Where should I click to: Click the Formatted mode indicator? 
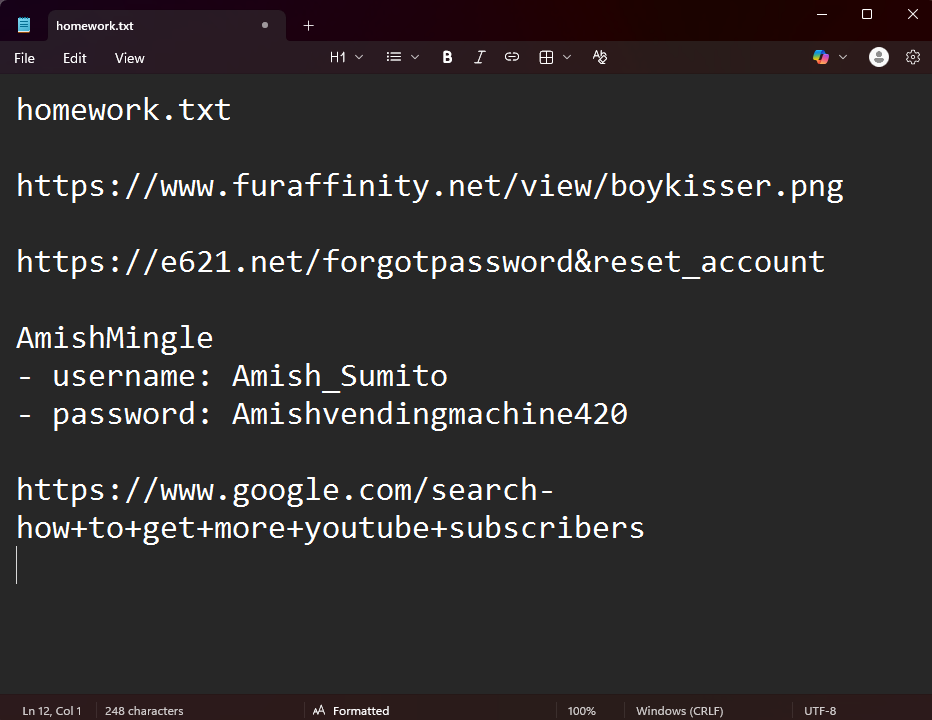351,711
